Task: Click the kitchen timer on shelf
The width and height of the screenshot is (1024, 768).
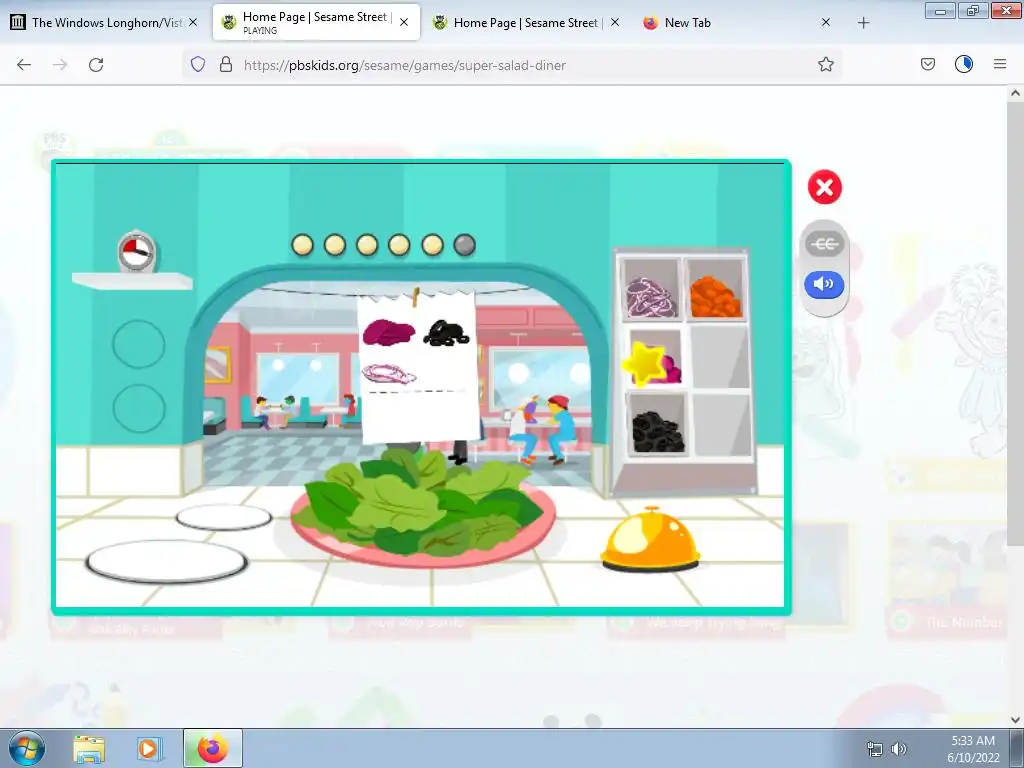Action: (x=136, y=251)
